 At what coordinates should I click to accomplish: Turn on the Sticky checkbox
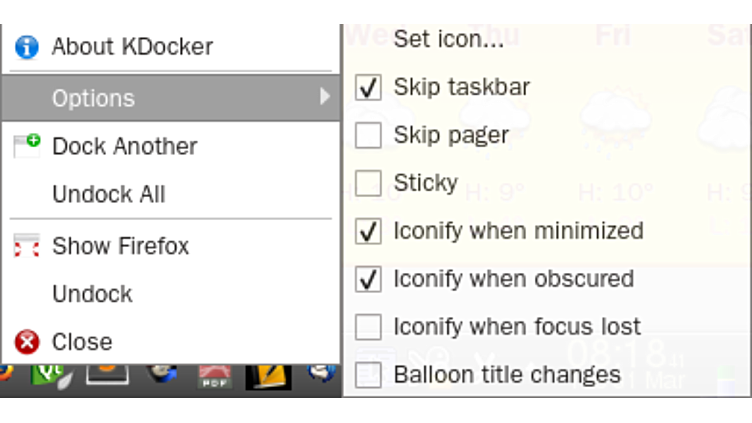click(369, 183)
